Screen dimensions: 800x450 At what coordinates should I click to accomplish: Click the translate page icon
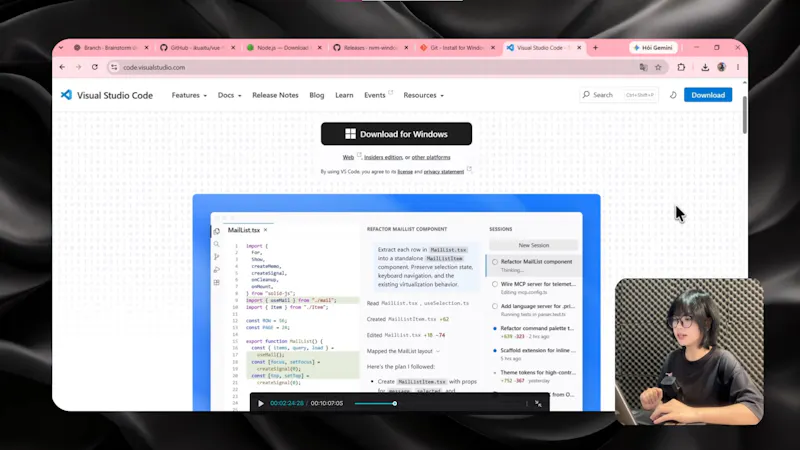[x=643, y=67]
